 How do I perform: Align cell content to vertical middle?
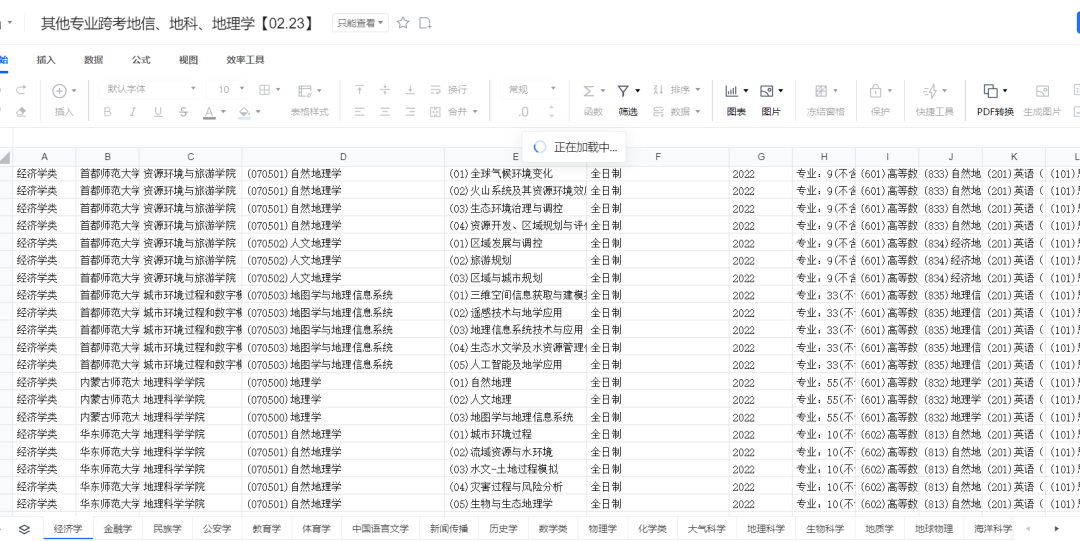pyautogui.click(x=385, y=90)
